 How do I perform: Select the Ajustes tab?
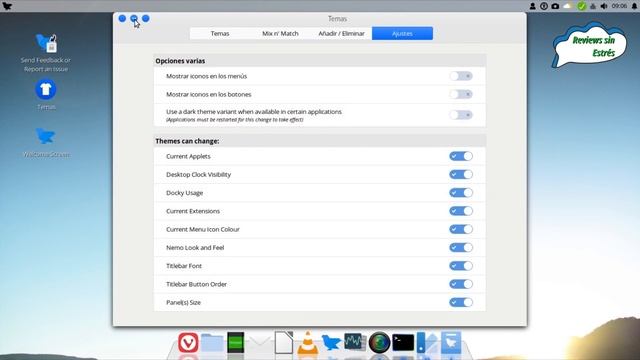(x=402, y=33)
